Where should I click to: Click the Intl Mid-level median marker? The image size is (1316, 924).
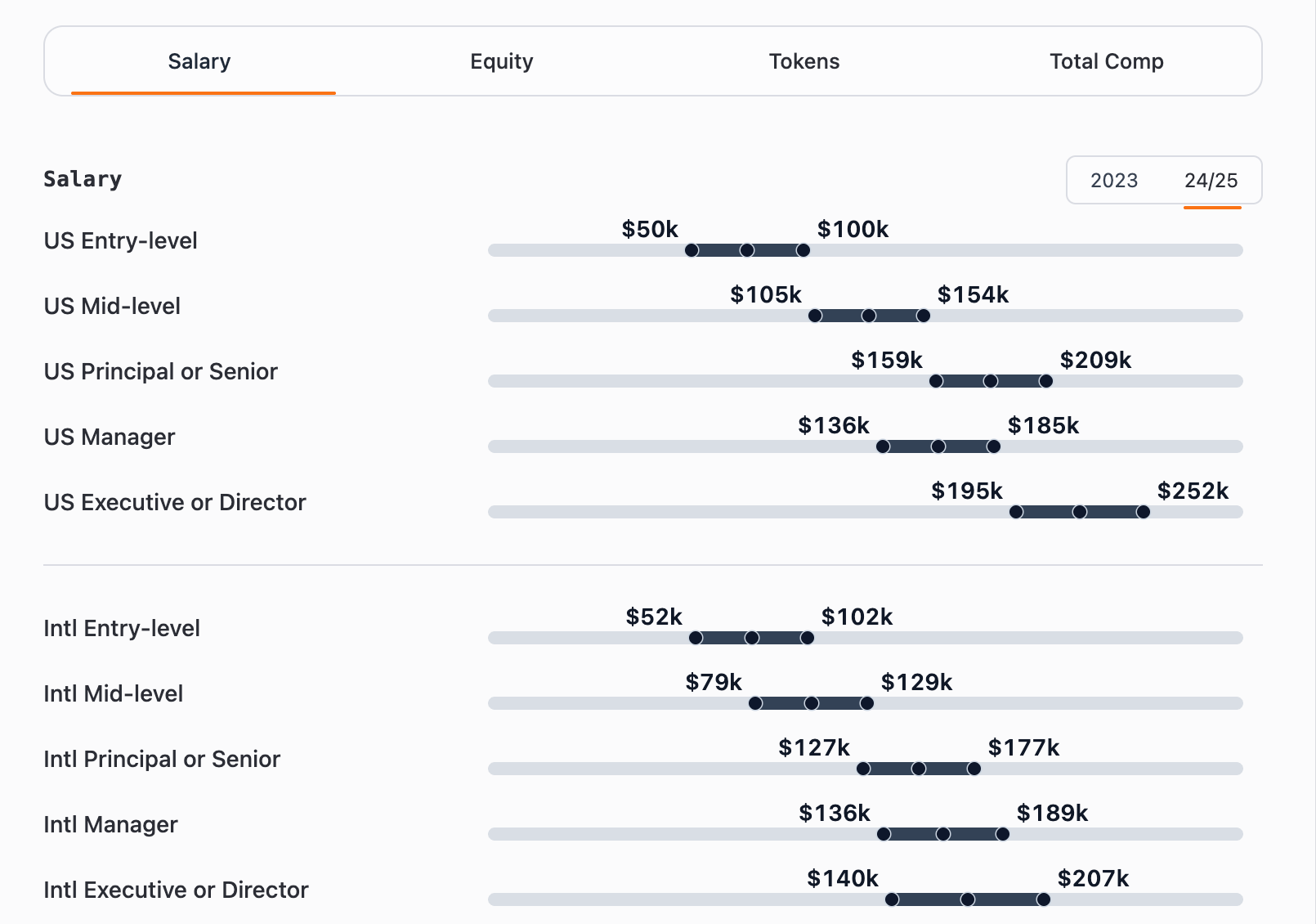pyautogui.click(x=812, y=702)
